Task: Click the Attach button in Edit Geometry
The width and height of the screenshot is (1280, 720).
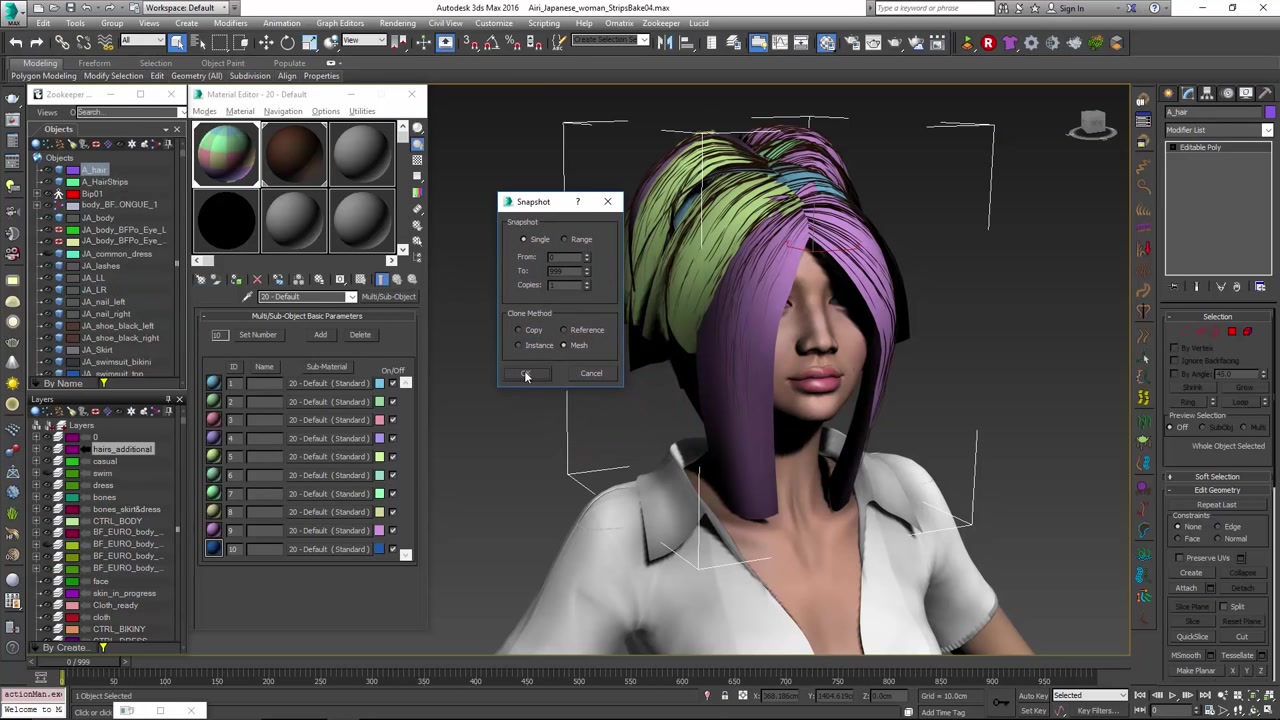Action: (x=1186, y=588)
